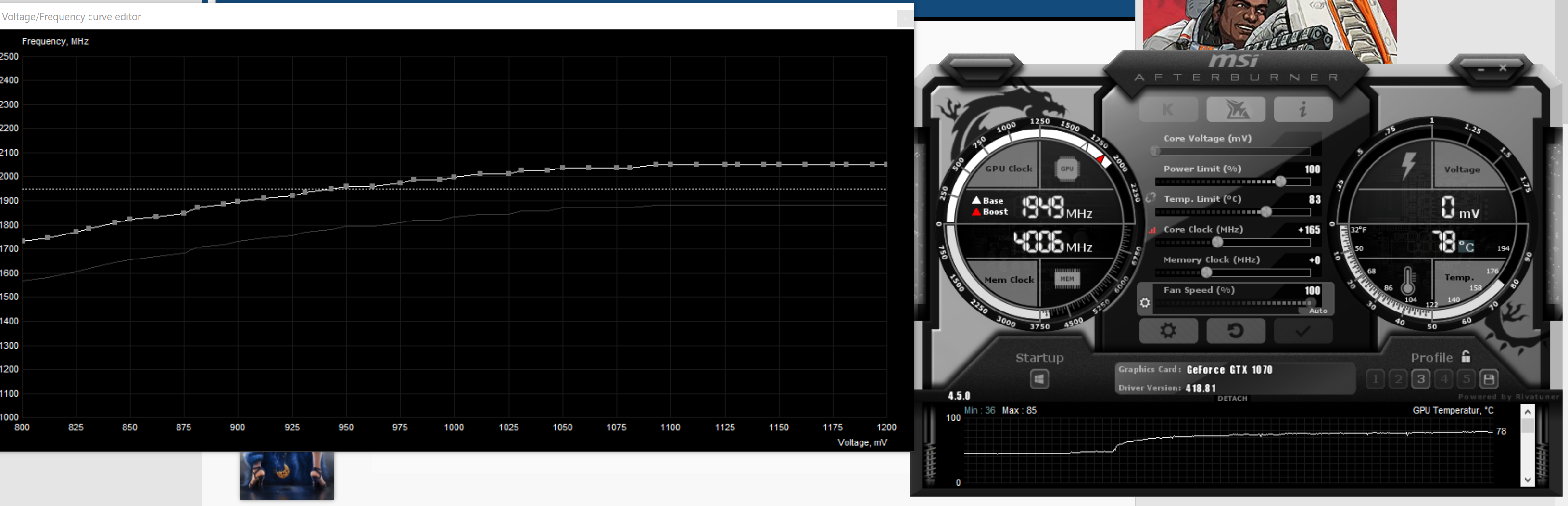Load profile slot 4
Image resolution: width=1568 pixels, height=506 pixels.
click(1444, 379)
